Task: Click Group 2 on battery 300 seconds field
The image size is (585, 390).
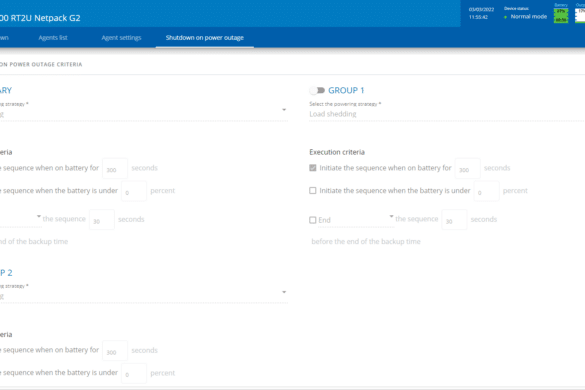Action: 115,351
